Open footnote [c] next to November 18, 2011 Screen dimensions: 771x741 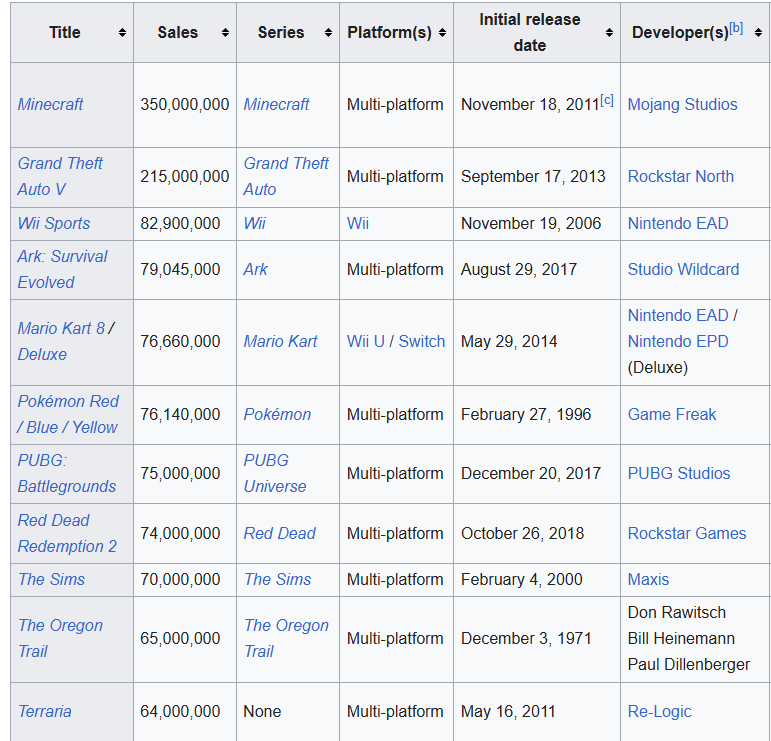[607, 100]
